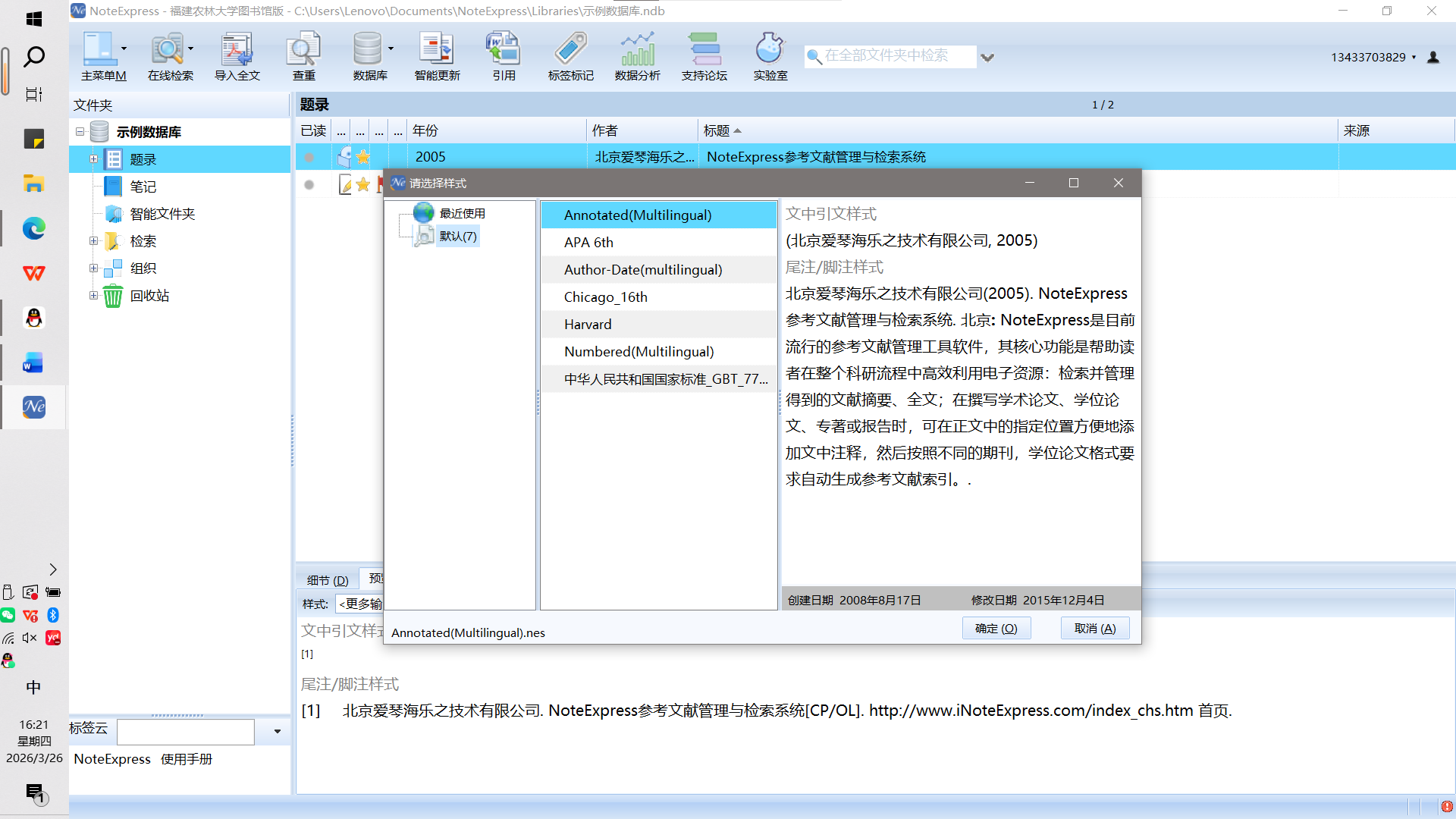
Task: Click the 导入全文 import full text icon
Action: click(x=237, y=50)
